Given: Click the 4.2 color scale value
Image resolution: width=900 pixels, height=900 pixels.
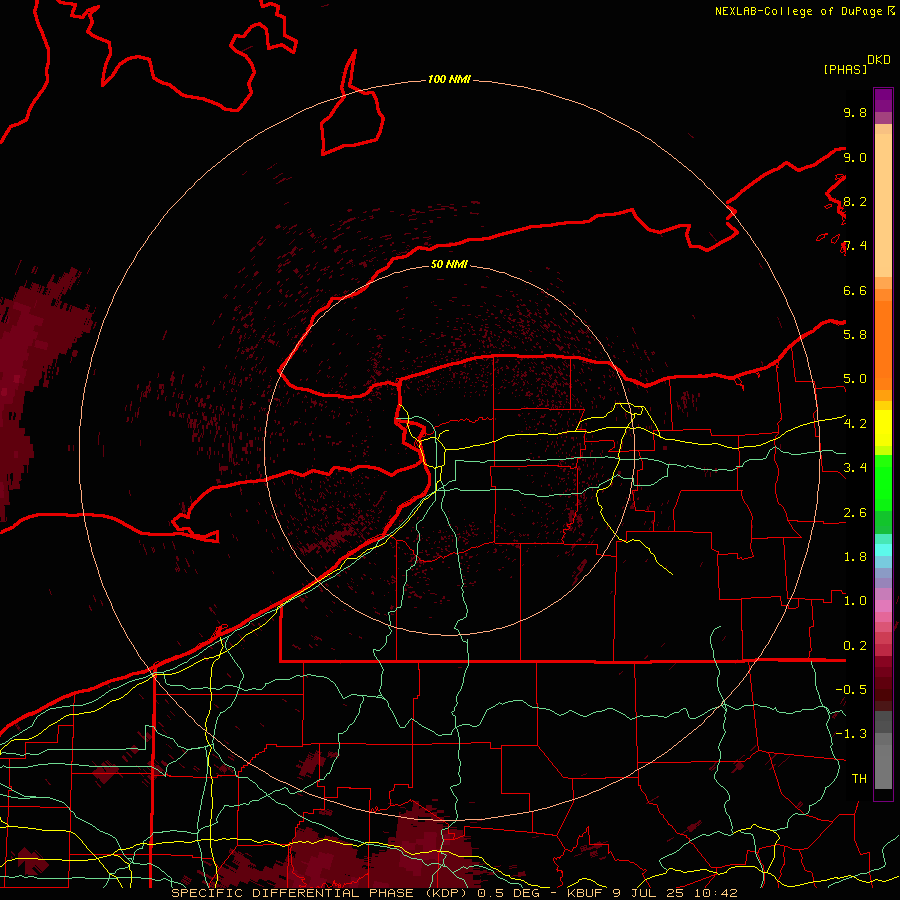Looking at the screenshot, I should pyautogui.click(x=855, y=424).
